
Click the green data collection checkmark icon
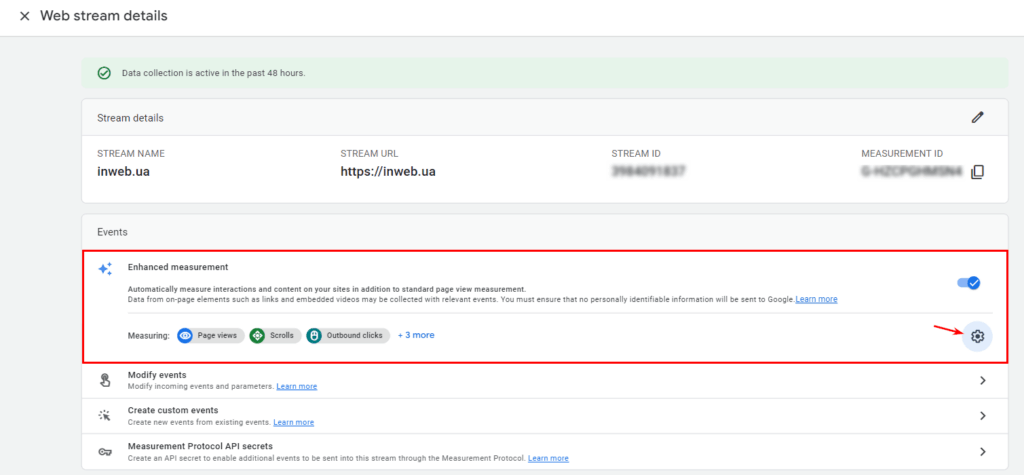click(104, 73)
